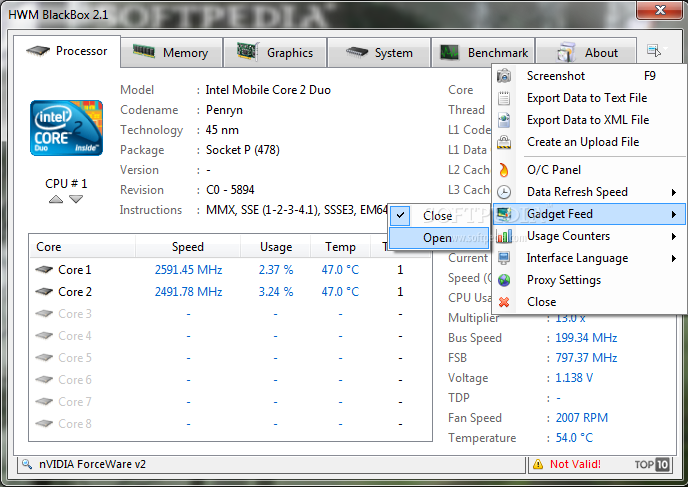This screenshot has height=487, width=688.
Task: Click the monitor graph icon on the Benchmark tab
Action: pos(449,53)
